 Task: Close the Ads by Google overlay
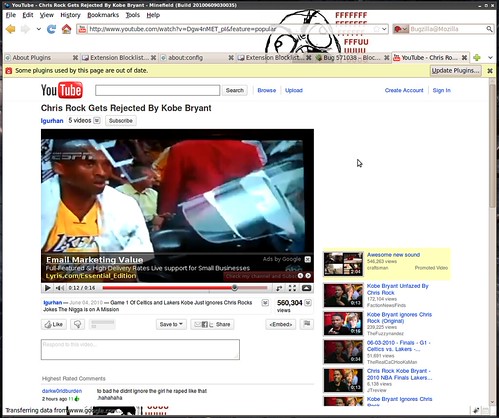308,259
